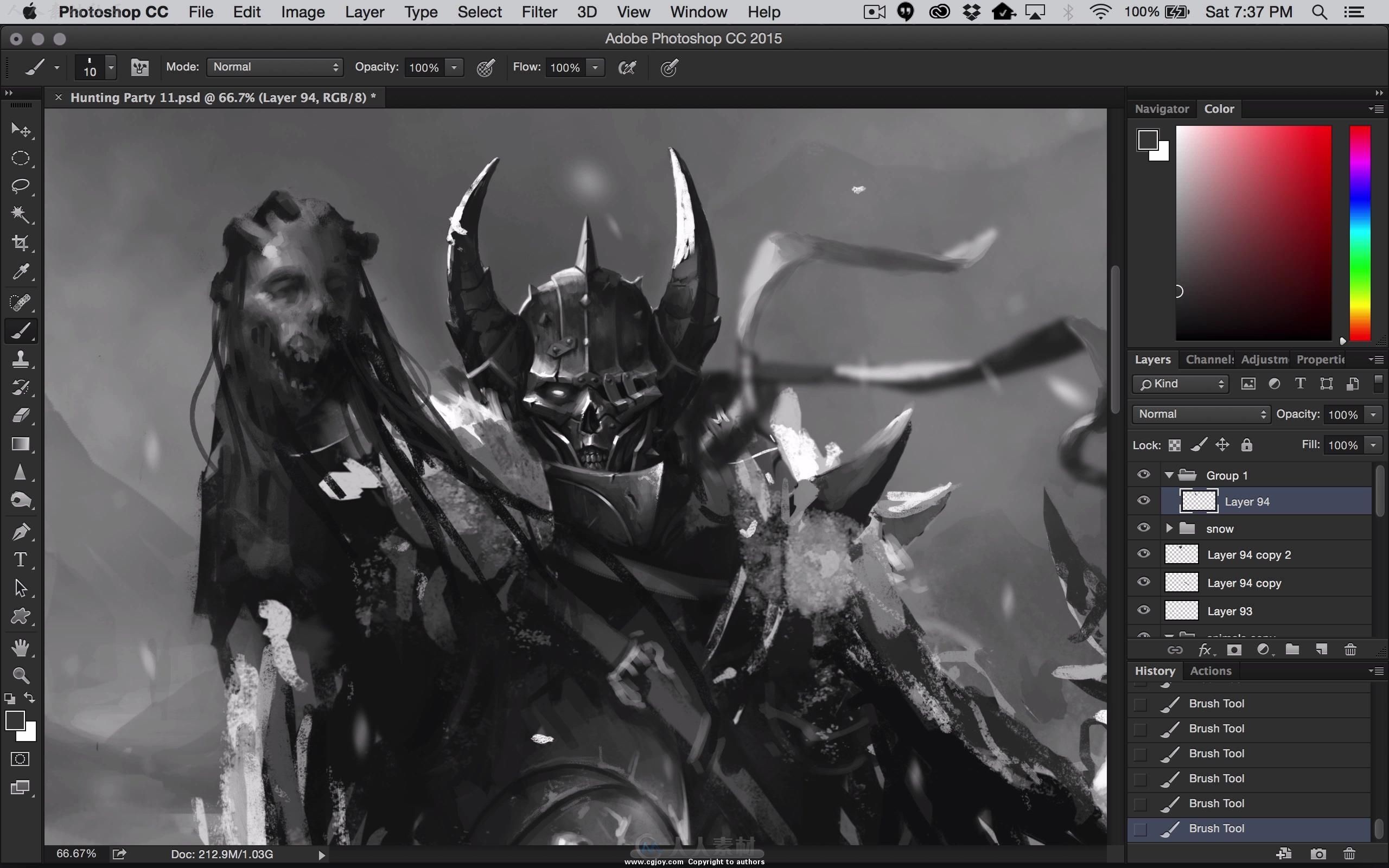Viewport: 1389px width, 868px height.
Task: Select the Sponge tool
Action: (21, 501)
